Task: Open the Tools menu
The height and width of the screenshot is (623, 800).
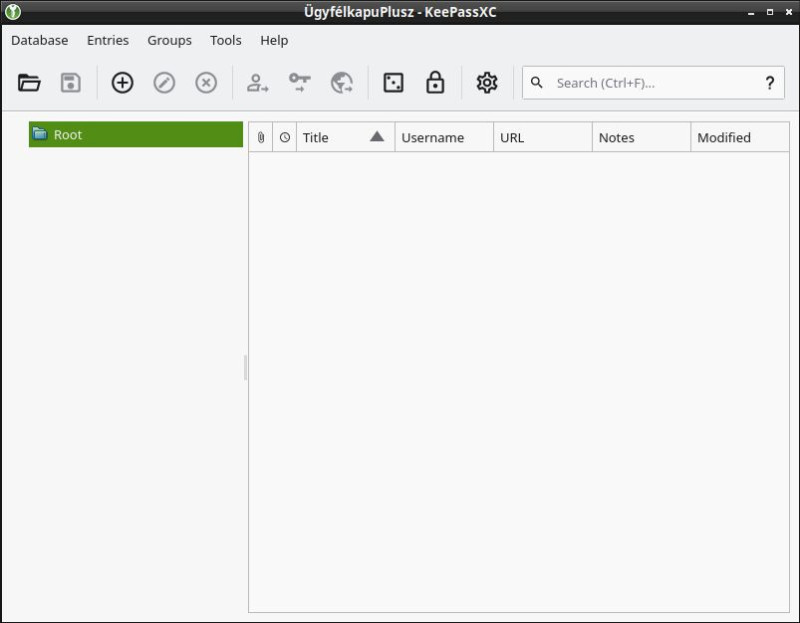Action: coord(226,40)
